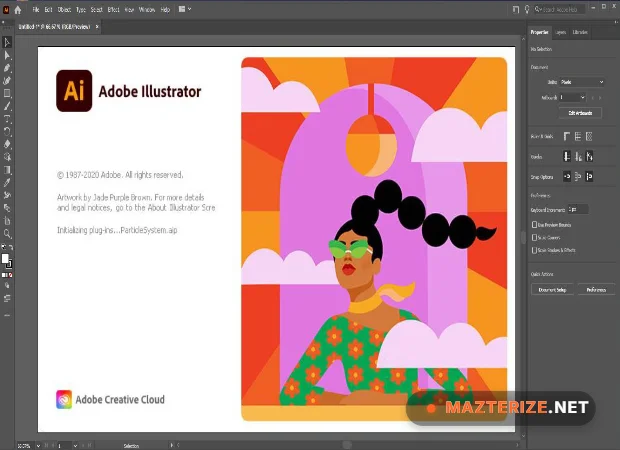Click the Document Setup button

[552, 290]
